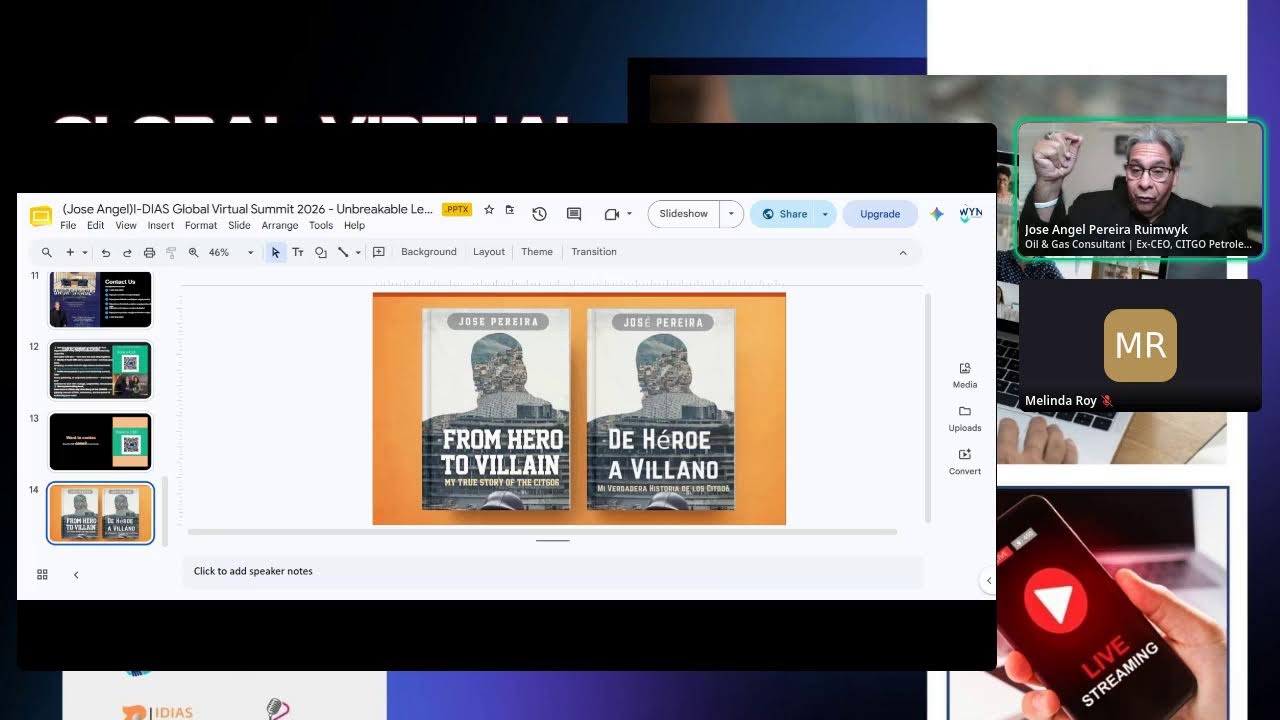Start the Slideshow
Screen dimensions: 1280x720
[x=684, y=214]
